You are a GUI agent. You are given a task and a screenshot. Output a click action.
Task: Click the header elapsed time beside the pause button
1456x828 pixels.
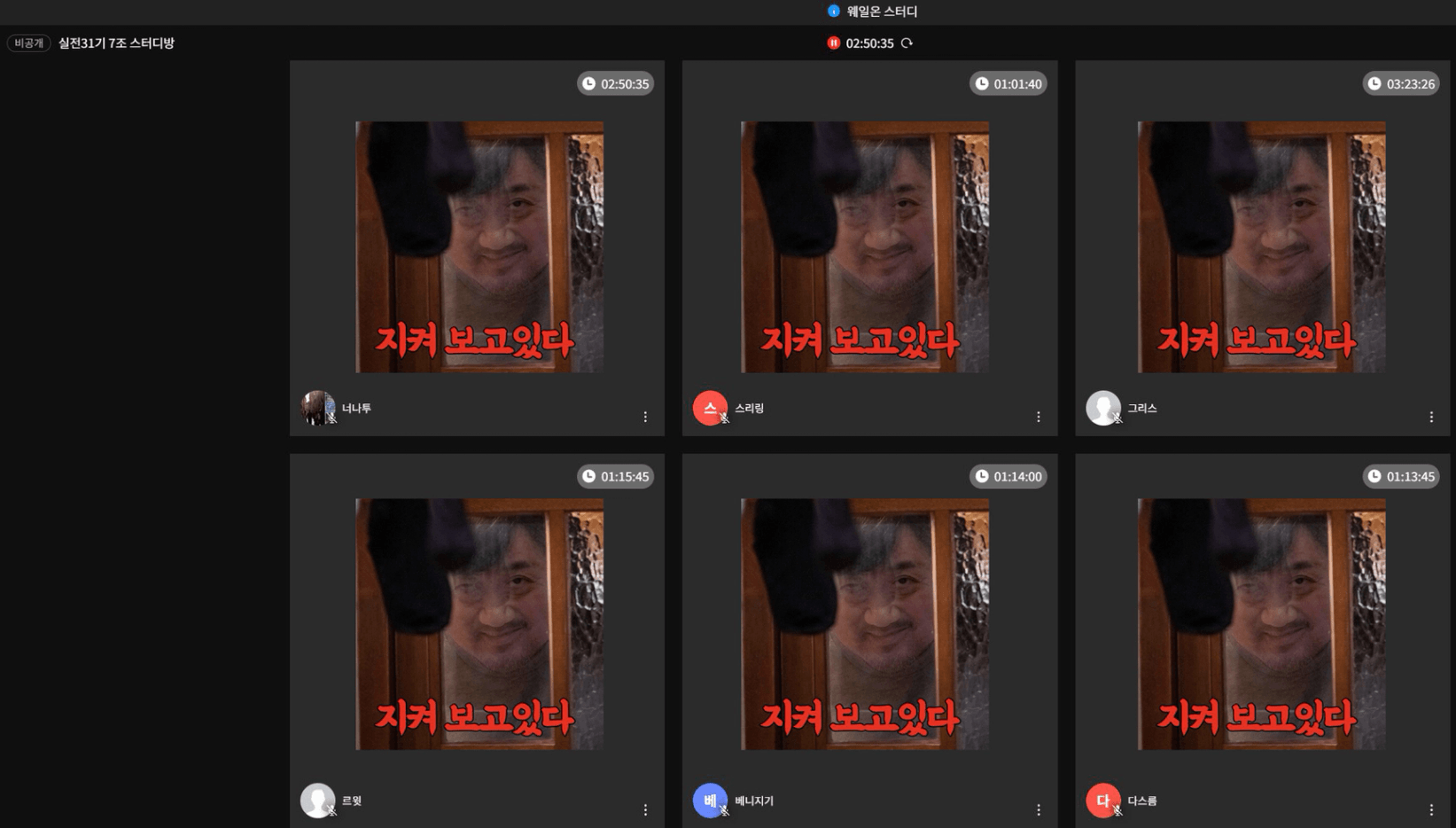[869, 43]
